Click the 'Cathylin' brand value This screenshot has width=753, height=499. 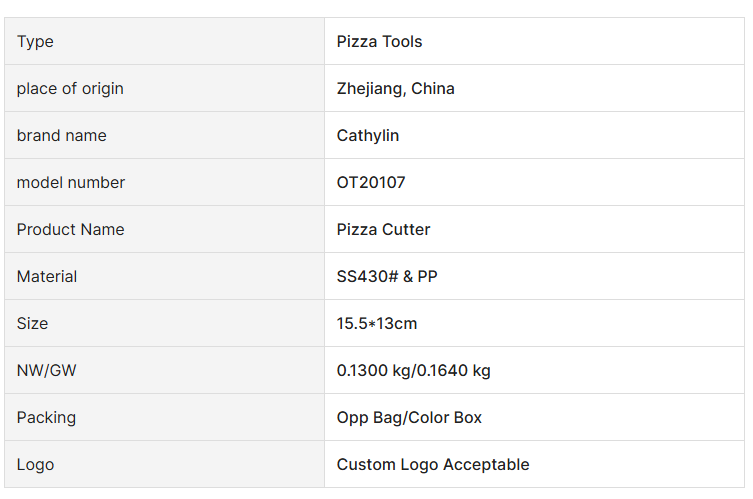click(x=367, y=136)
